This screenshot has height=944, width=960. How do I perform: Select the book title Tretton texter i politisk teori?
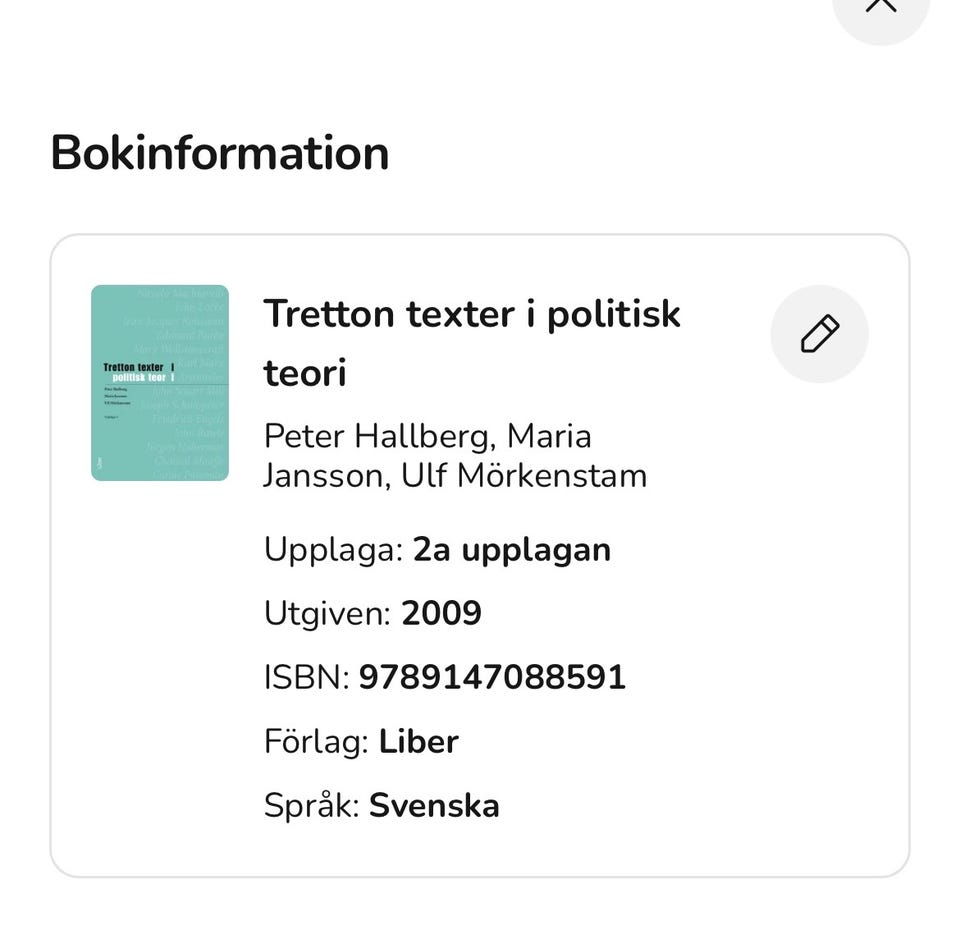(x=471, y=343)
